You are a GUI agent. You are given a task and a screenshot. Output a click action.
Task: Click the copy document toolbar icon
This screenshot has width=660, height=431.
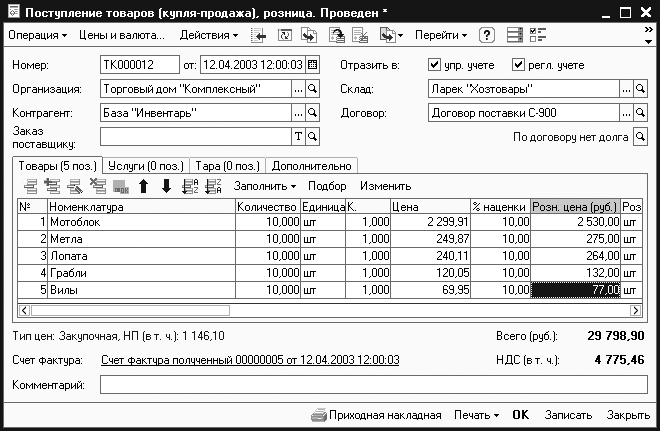pos(309,35)
